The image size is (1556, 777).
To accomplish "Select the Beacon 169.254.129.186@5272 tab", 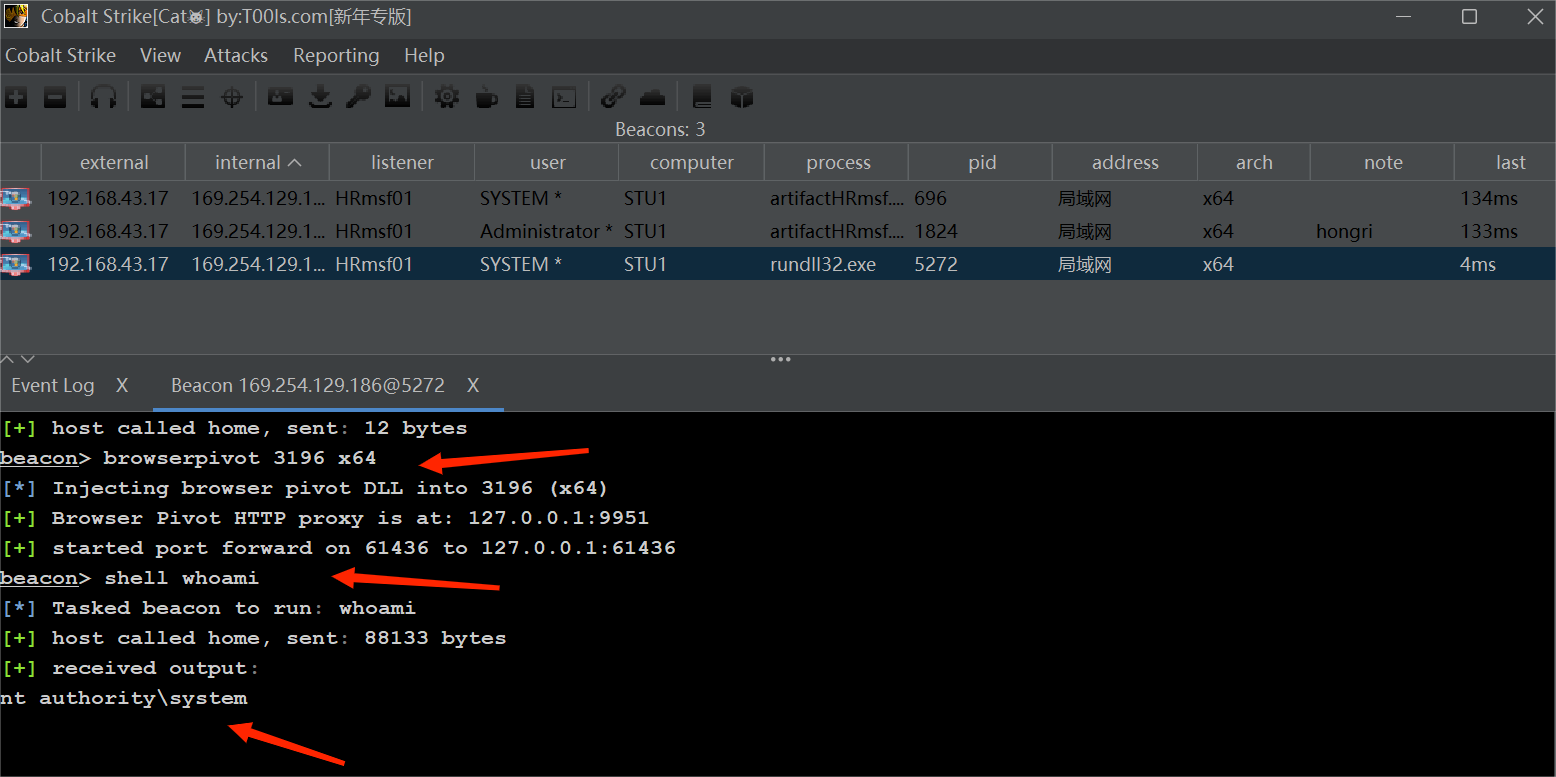I will click(x=308, y=386).
